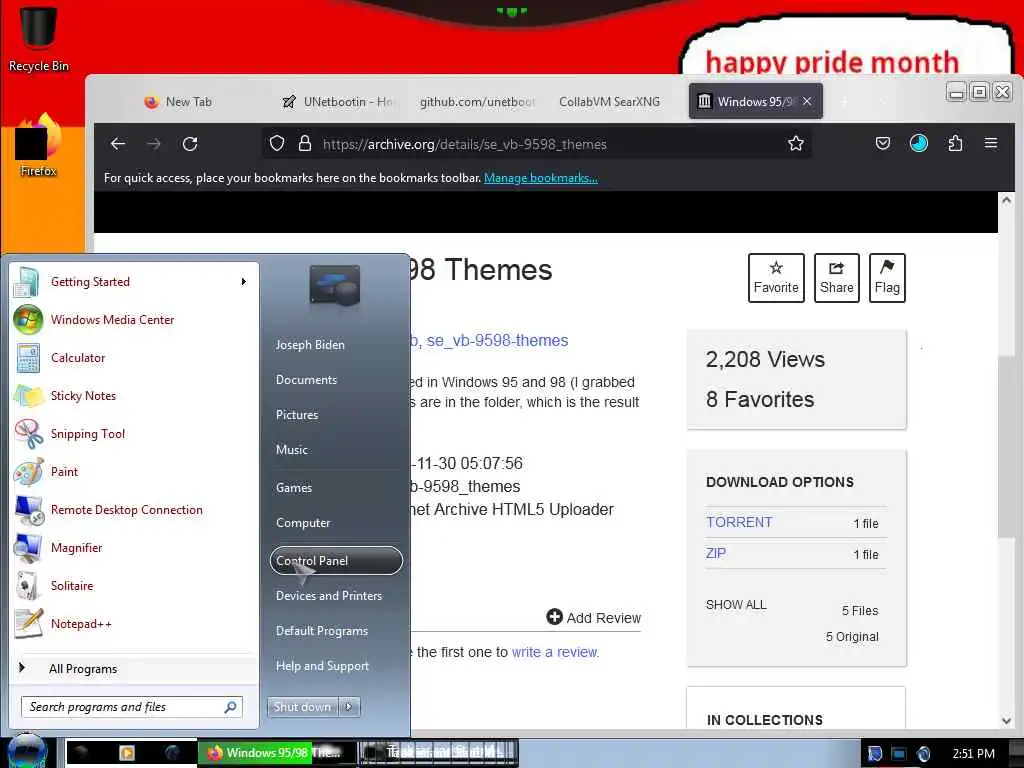Click the taskbar clock showing 2:51 PM
1024x768 pixels.
[x=974, y=754]
